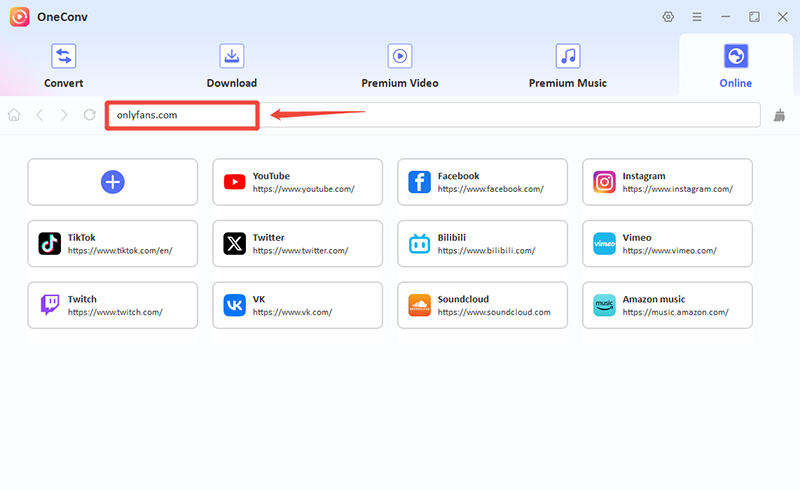
Task: Add a new site shortcut card
Action: (x=113, y=182)
